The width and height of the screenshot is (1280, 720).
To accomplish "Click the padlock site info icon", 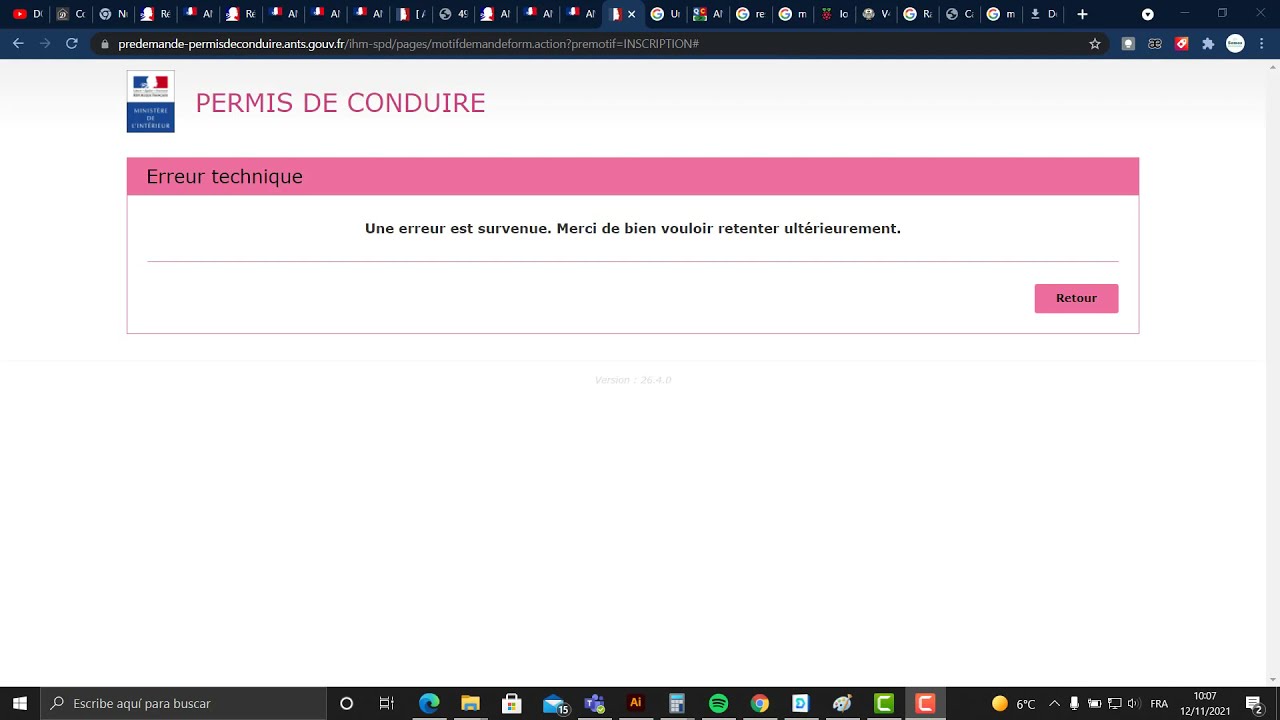I will [x=105, y=44].
